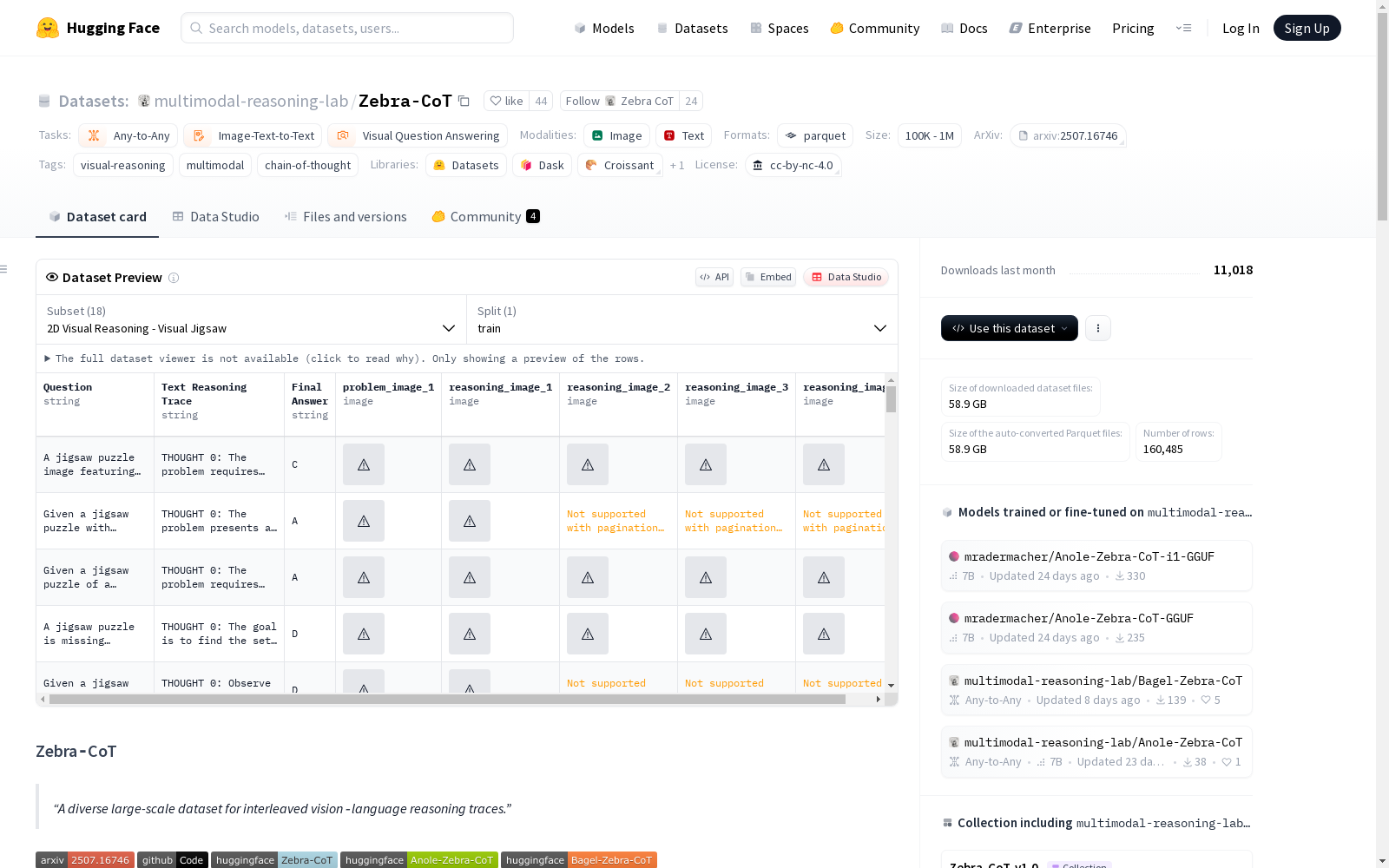Click the Croissant library tag
Image resolution: width=1389 pixels, height=868 pixels.
pos(620,165)
